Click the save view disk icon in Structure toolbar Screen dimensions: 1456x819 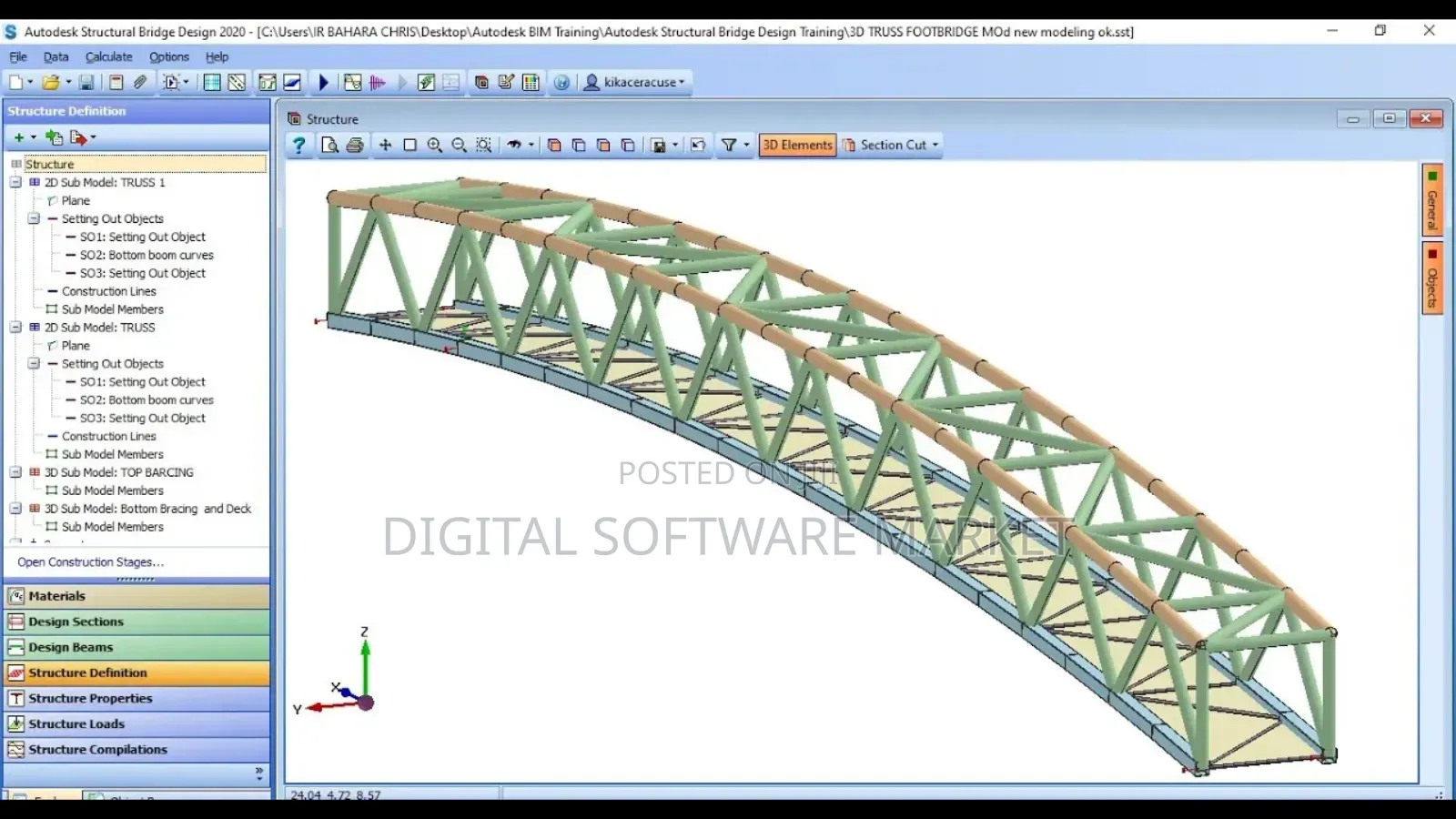[659, 145]
